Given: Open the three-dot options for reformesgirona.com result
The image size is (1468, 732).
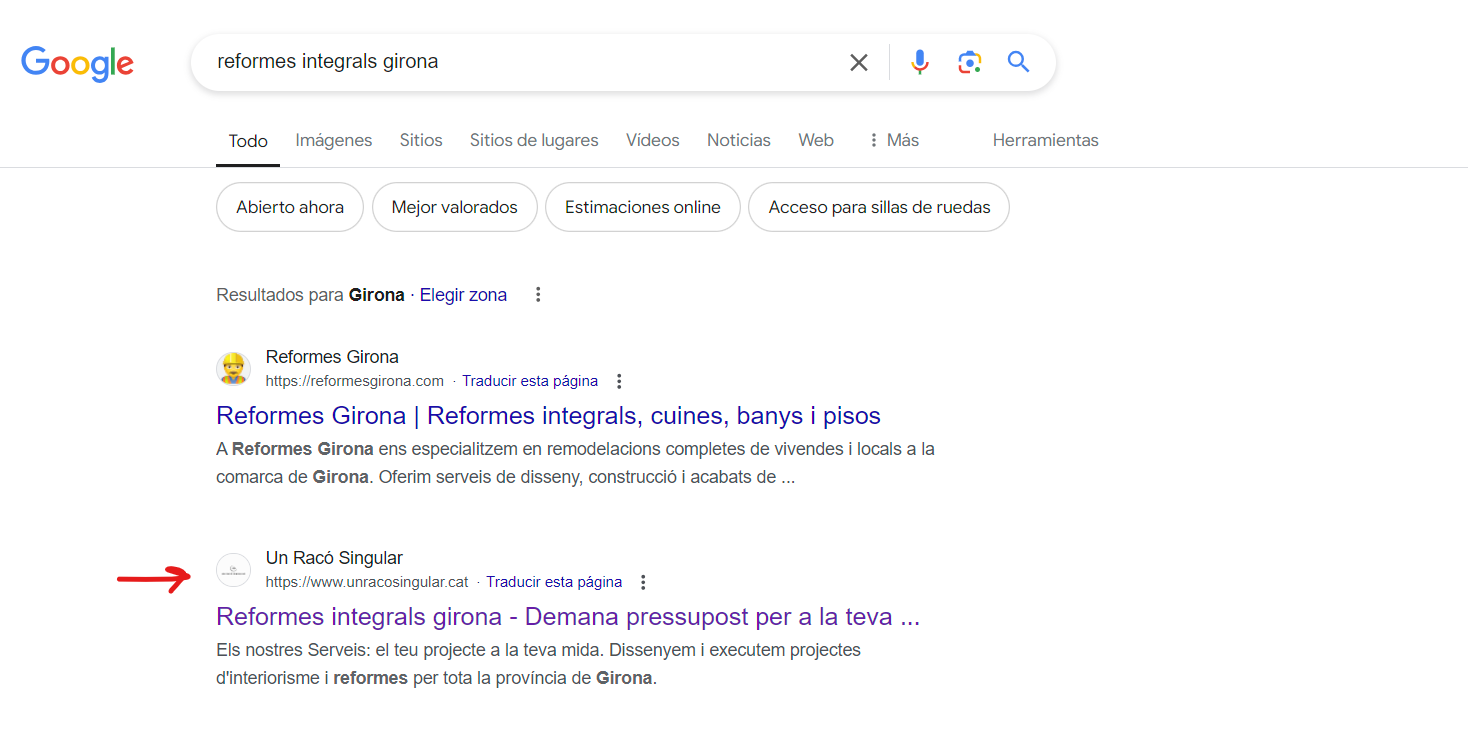Looking at the screenshot, I should click(x=619, y=381).
